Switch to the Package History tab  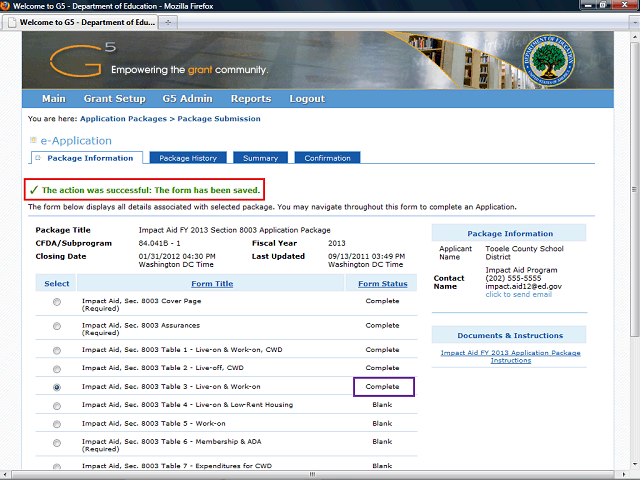pyautogui.click(x=187, y=158)
